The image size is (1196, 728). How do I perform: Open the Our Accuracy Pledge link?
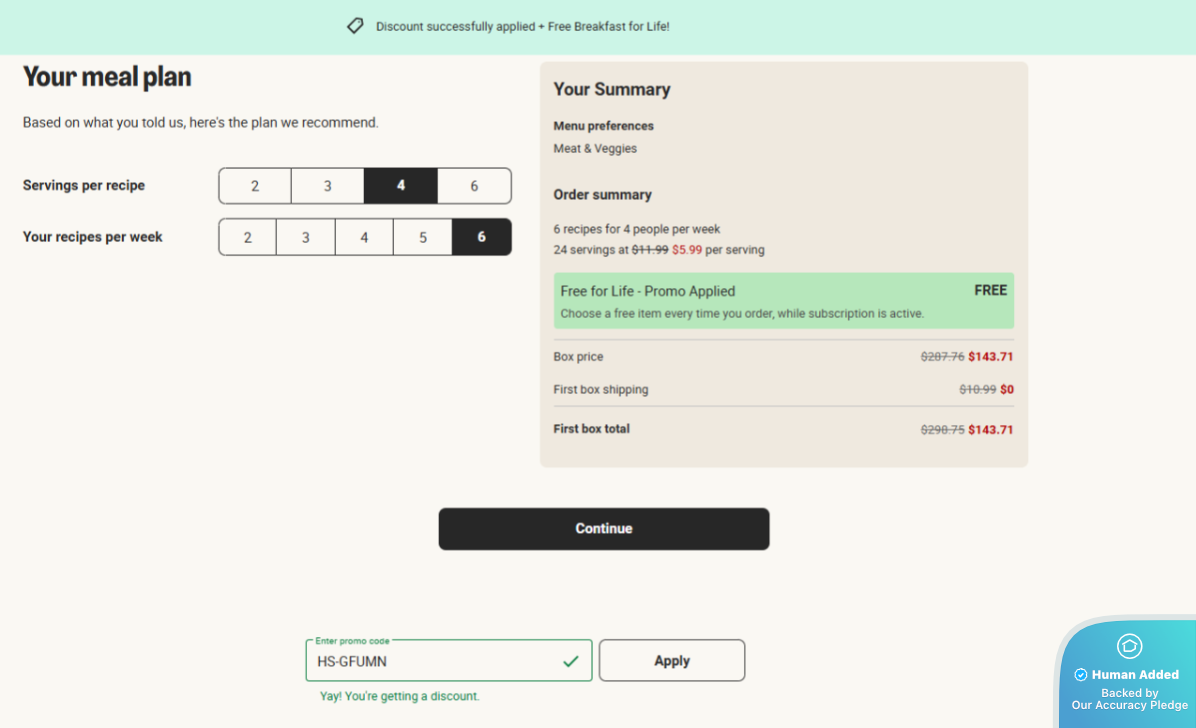1129,705
